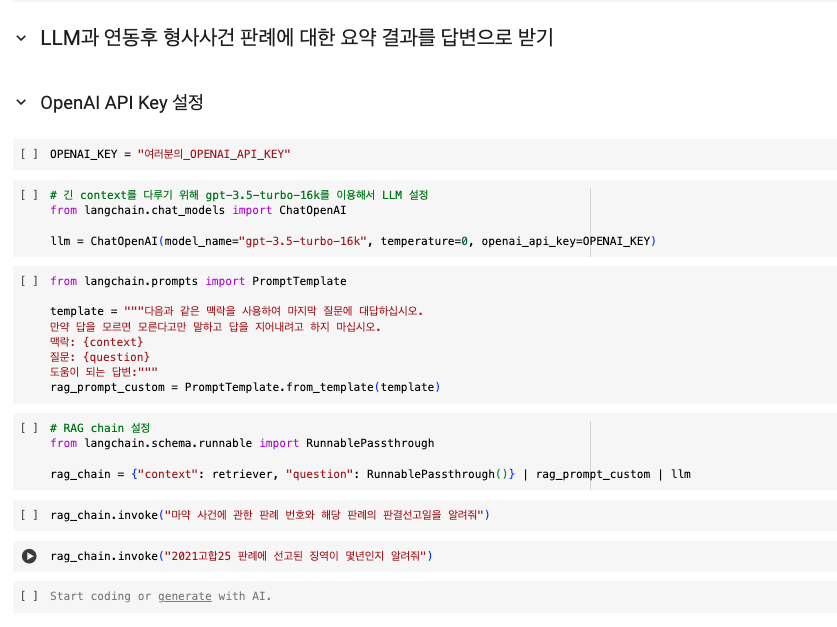
Task: Collapse the OpenAI API Key 설정 section
Action: pyautogui.click(x=21, y=102)
